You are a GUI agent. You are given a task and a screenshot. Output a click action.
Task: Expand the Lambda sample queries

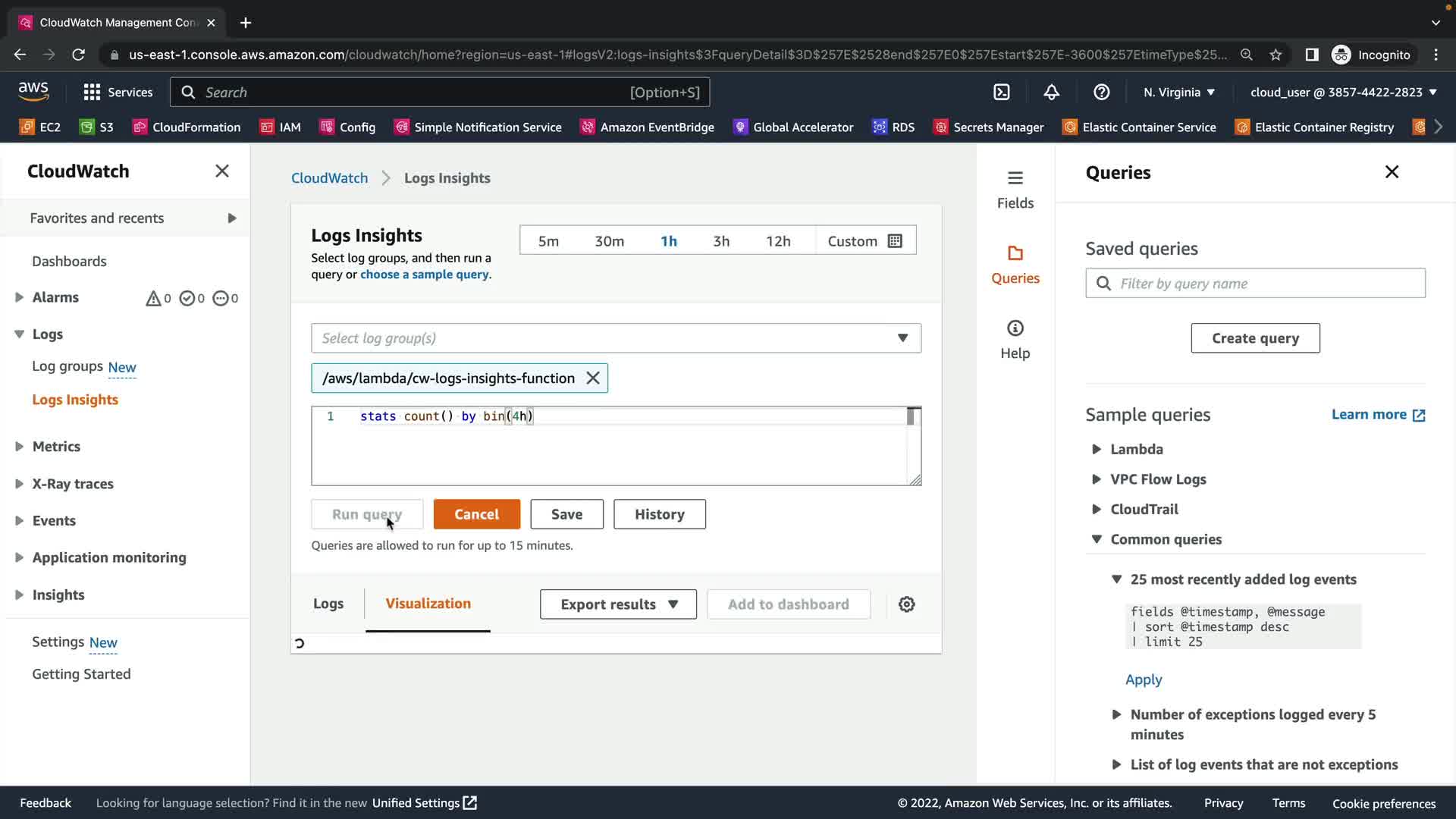(1135, 449)
